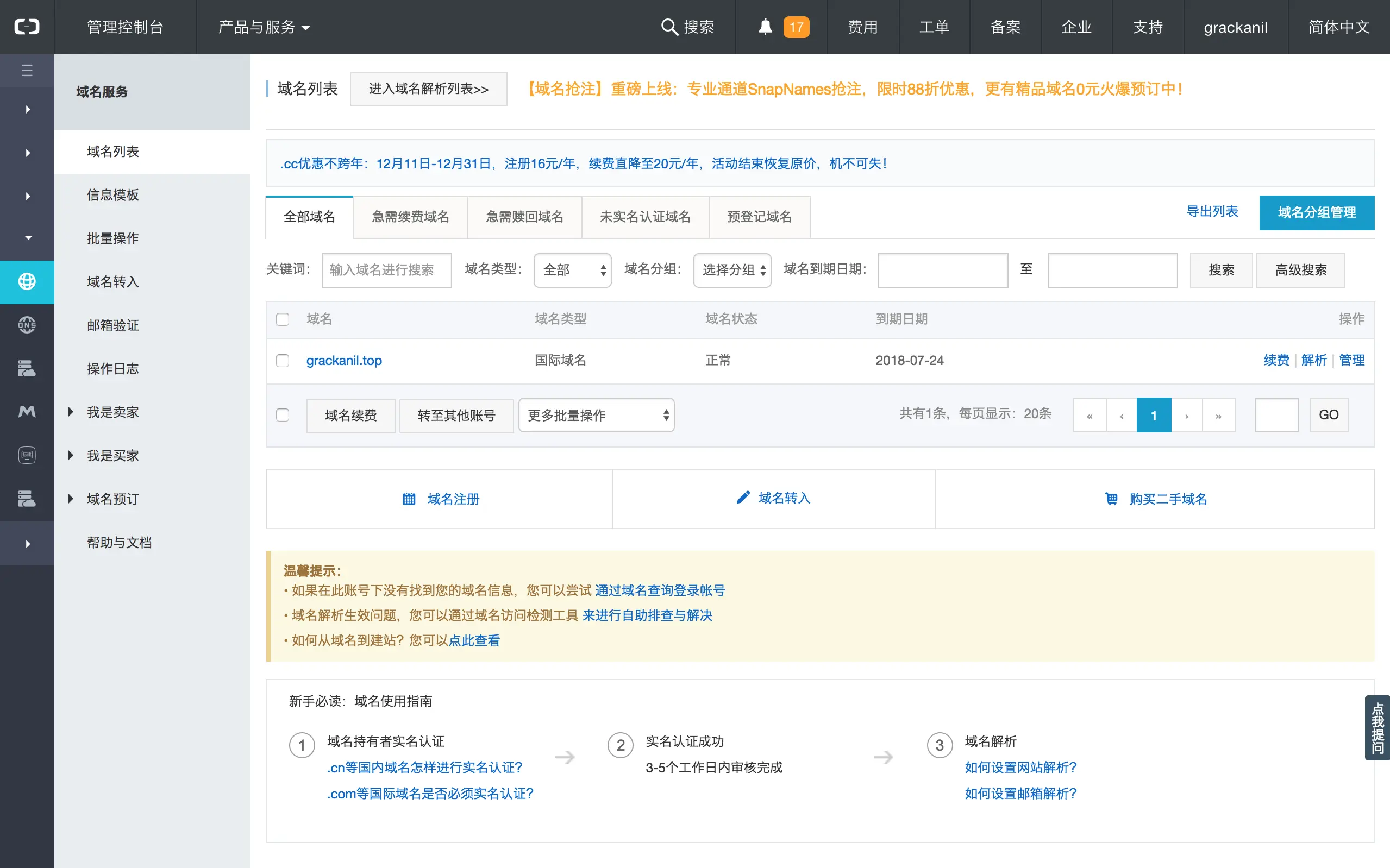The width and height of the screenshot is (1390, 868).
Task: Check the checkbox for grackanil.top row
Action: pyautogui.click(x=283, y=361)
